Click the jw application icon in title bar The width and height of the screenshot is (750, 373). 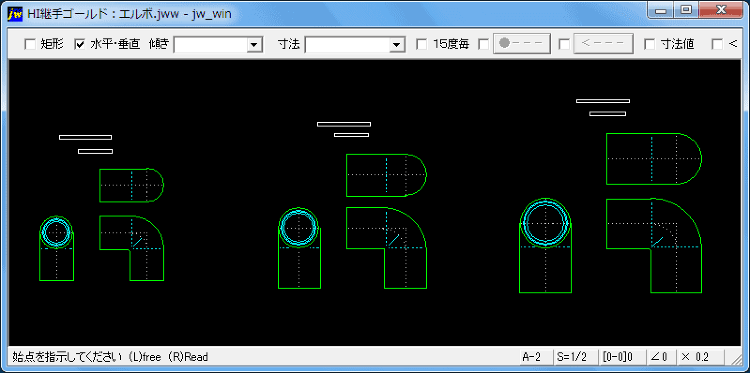(x=15, y=14)
